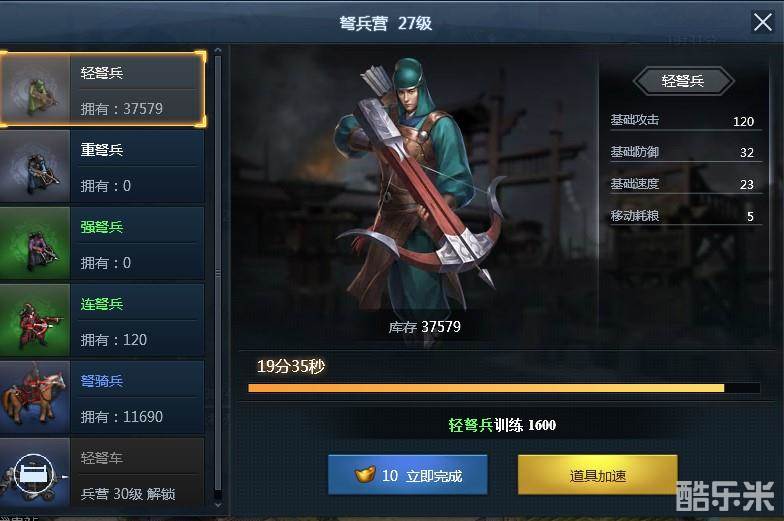Choose the 强弩兵 green unit icon
784x521 pixels.
35,243
